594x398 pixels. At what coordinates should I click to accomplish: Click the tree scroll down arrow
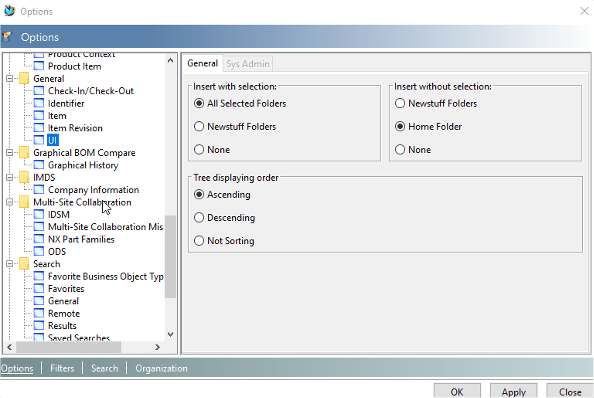click(170, 334)
